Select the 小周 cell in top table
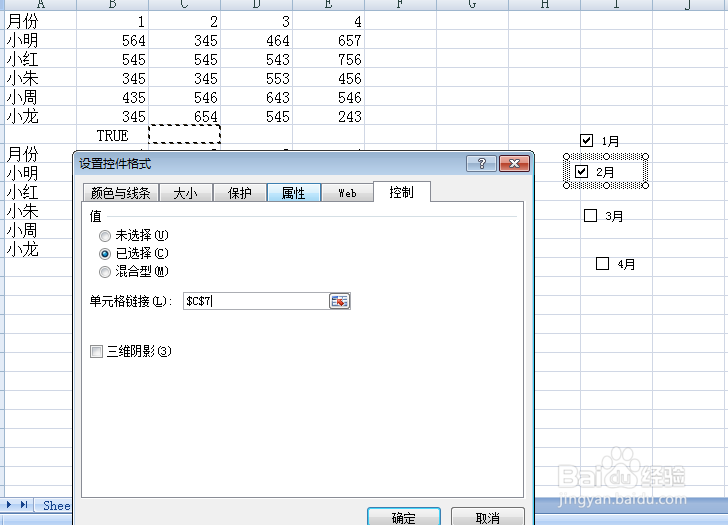The image size is (728, 525). [40, 97]
